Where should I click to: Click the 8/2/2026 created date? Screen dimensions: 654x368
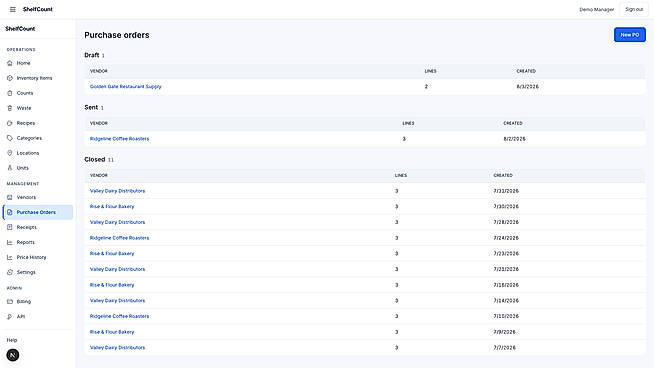pos(514,139)
